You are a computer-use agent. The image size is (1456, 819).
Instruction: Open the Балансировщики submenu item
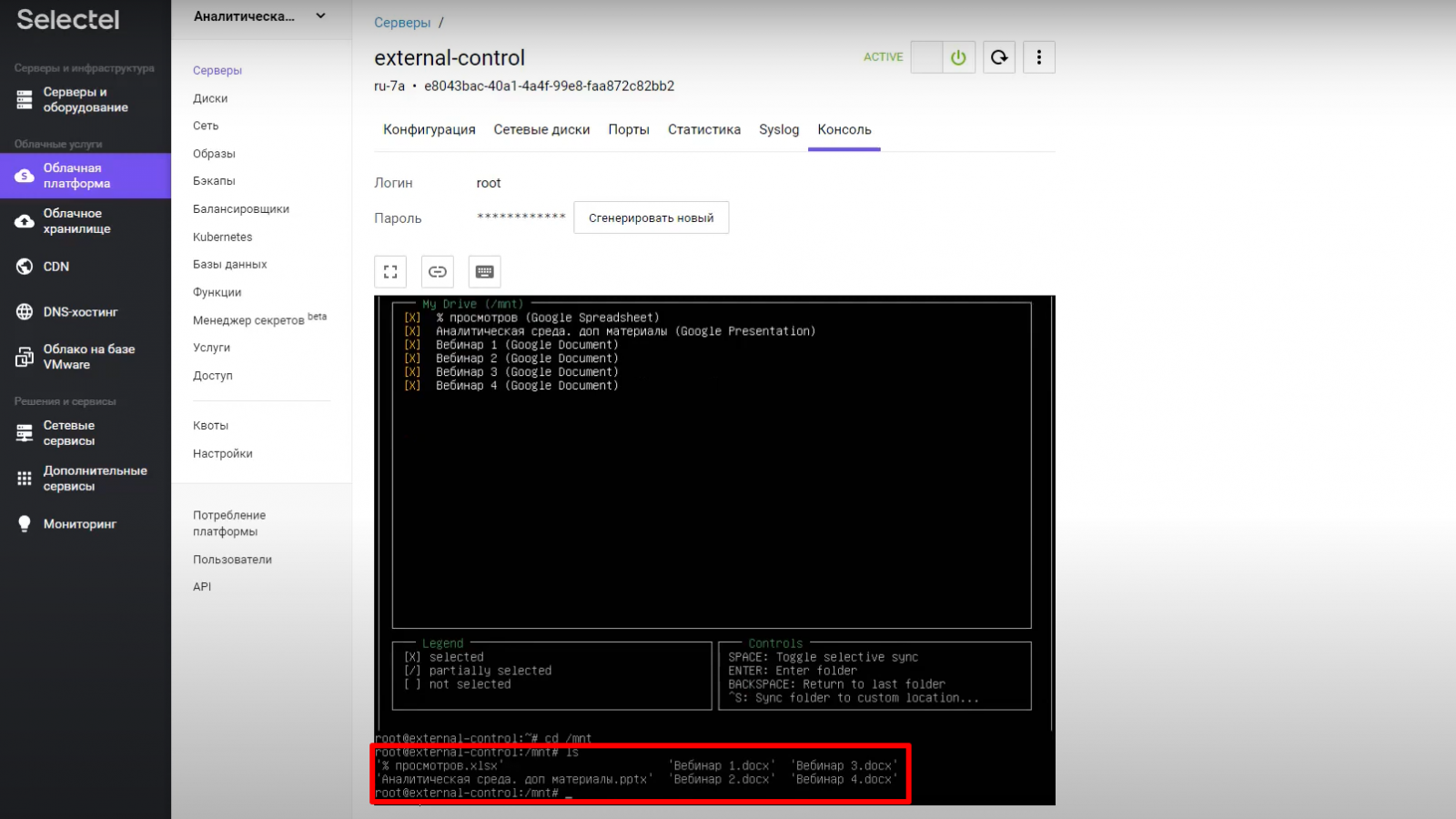[x=241, y=209]
